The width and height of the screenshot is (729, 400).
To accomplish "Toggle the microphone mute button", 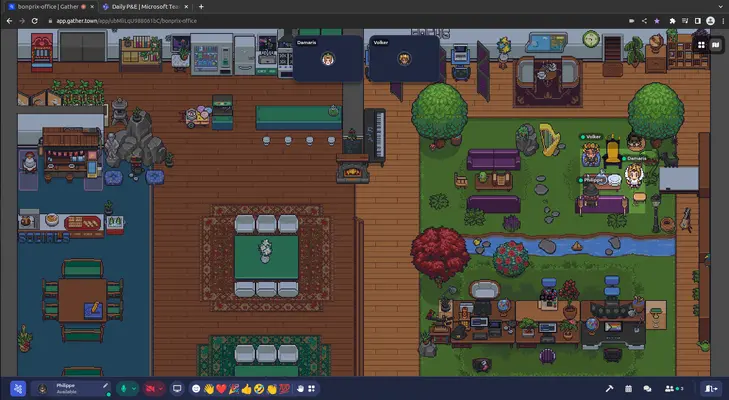I will point(125,388).
